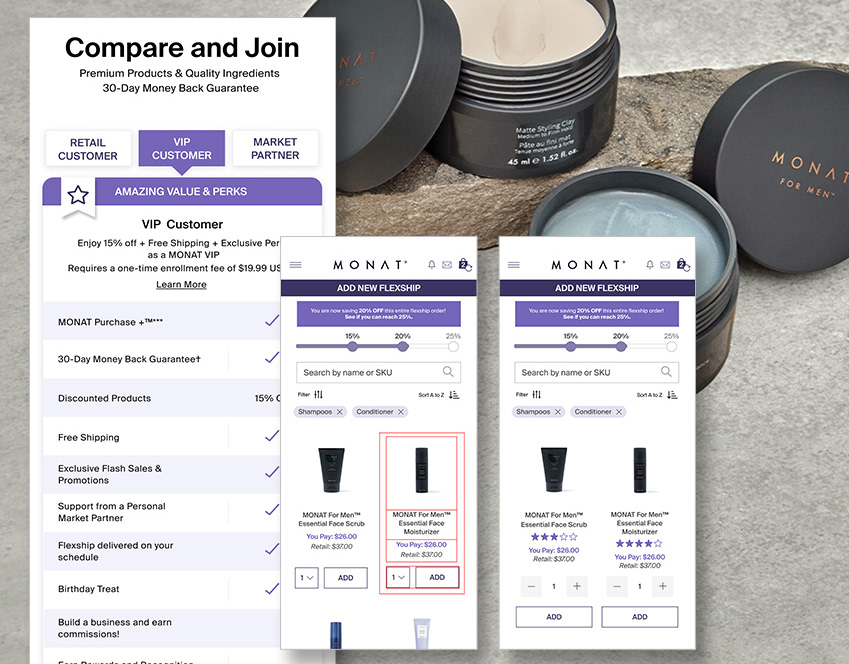
Task: Click 20% discount slider point in right phone
Action: pos(621,347)
